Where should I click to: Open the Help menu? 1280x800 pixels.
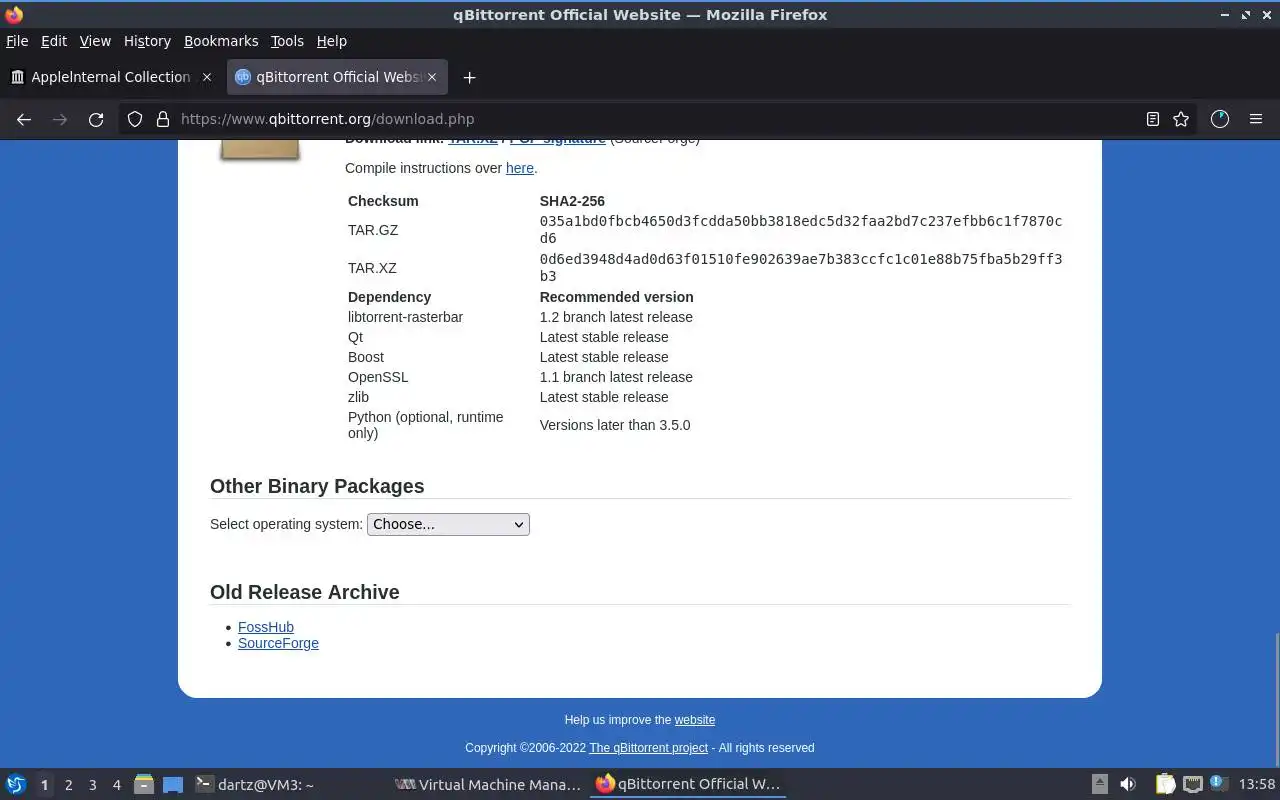click(x=331, y=41)
